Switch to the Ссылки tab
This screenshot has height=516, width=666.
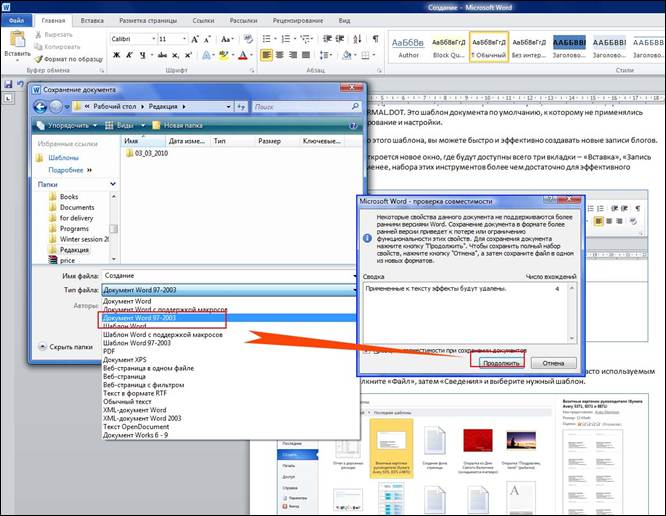[x=203, y=20]
